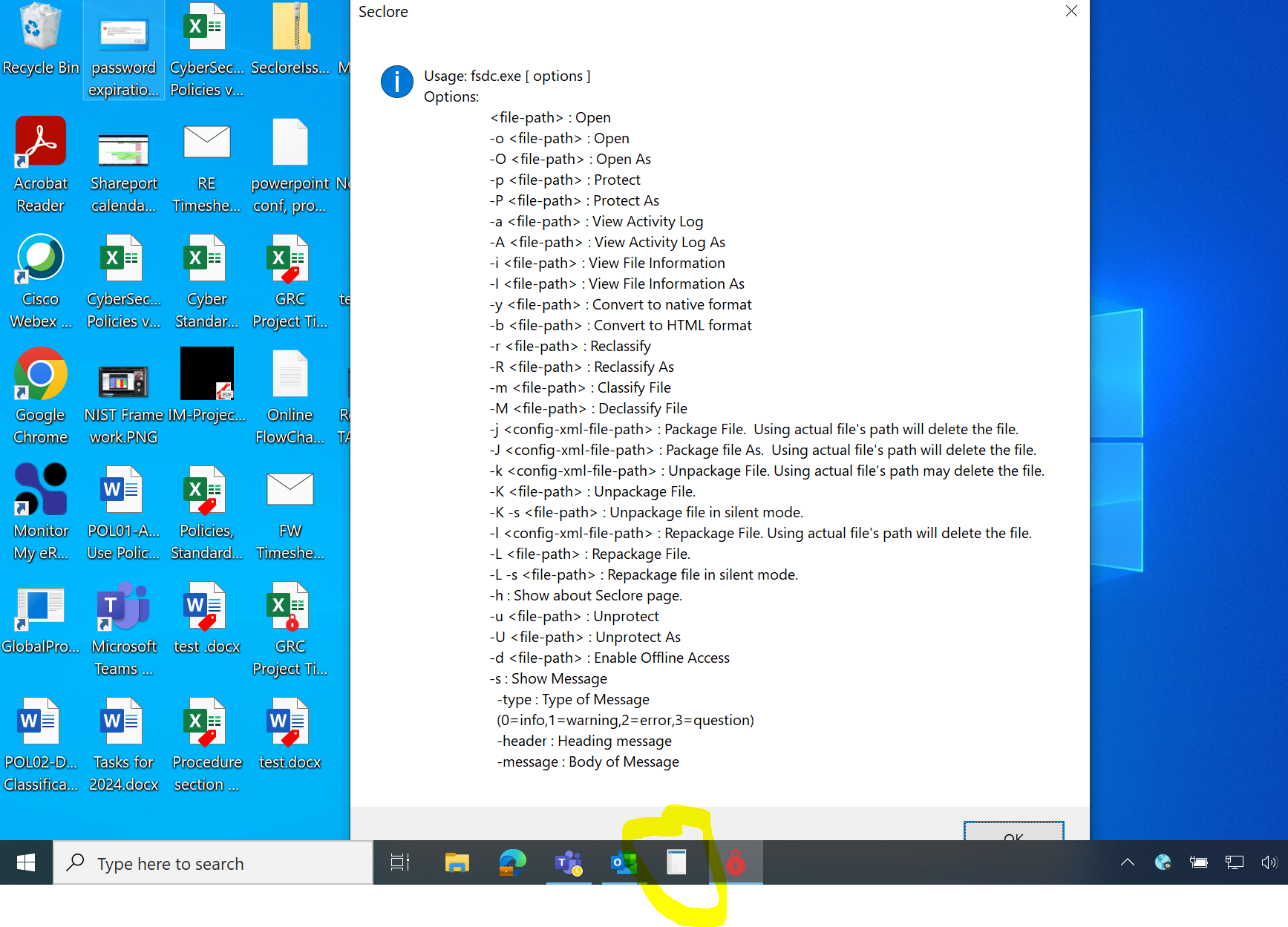This screenshot has width=1288, height=927.
Task: Launch Google Chrome from the desktop
Action: coord(41,396)
